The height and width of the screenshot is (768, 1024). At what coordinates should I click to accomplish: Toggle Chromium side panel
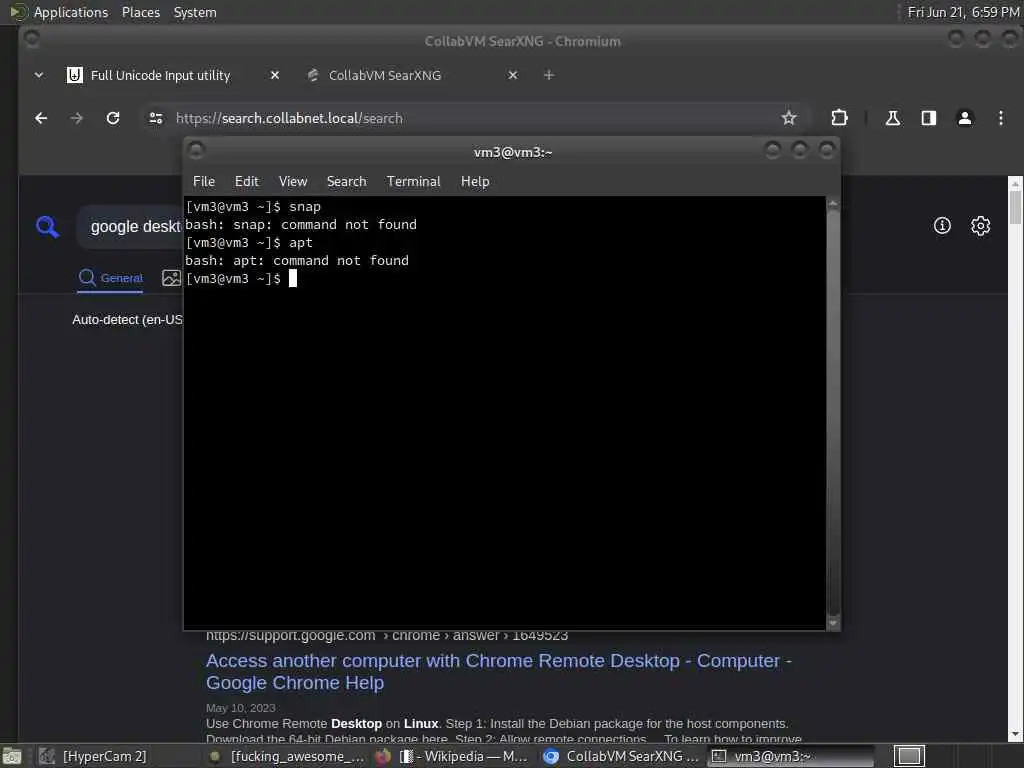click(929, 118)
